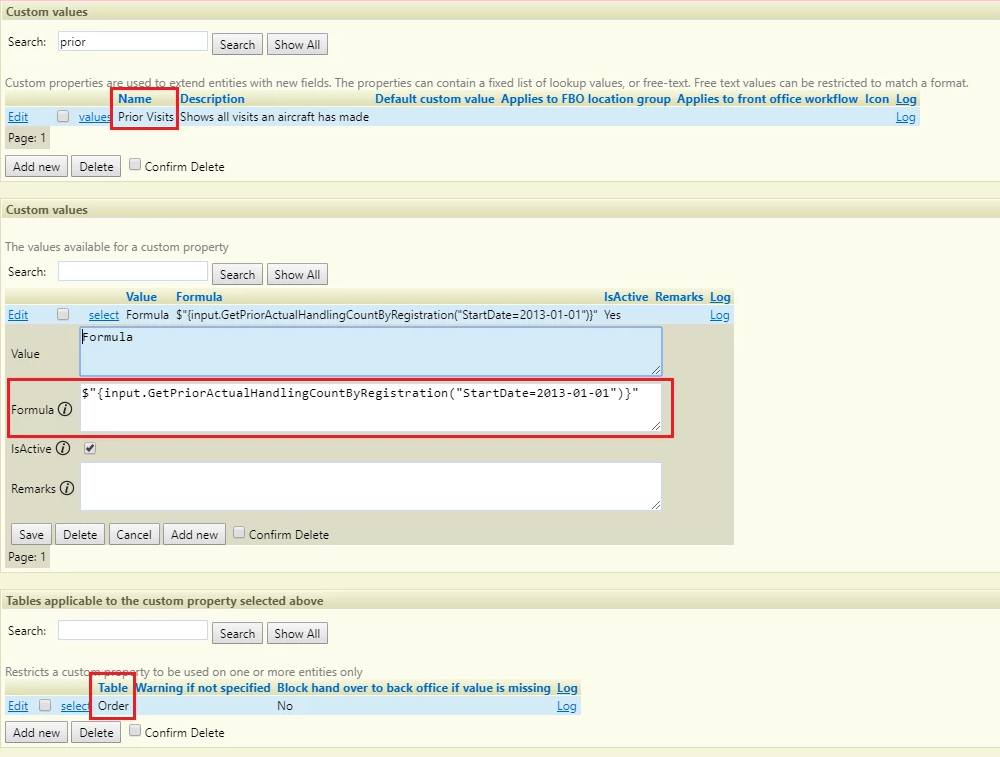The height and width of the screenshot is (757, 1000).
Task: Click the tables section search field
Action: point(133,631)
